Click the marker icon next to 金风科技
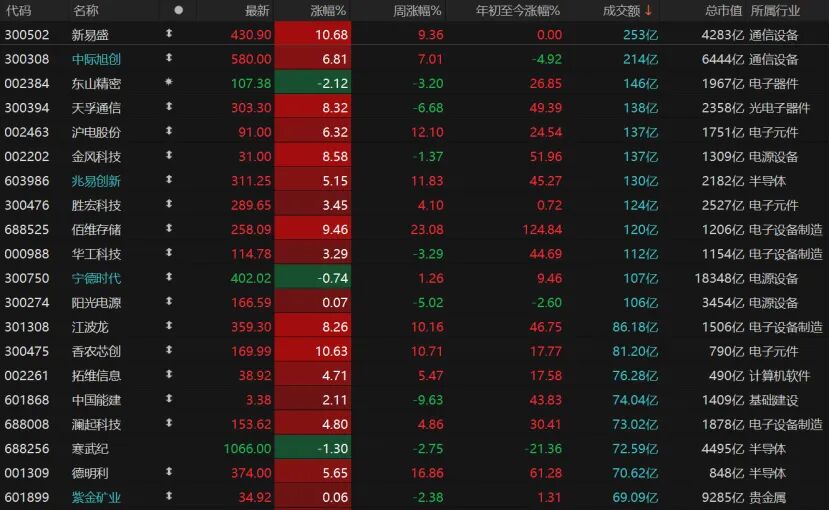 tap(169, 156)
